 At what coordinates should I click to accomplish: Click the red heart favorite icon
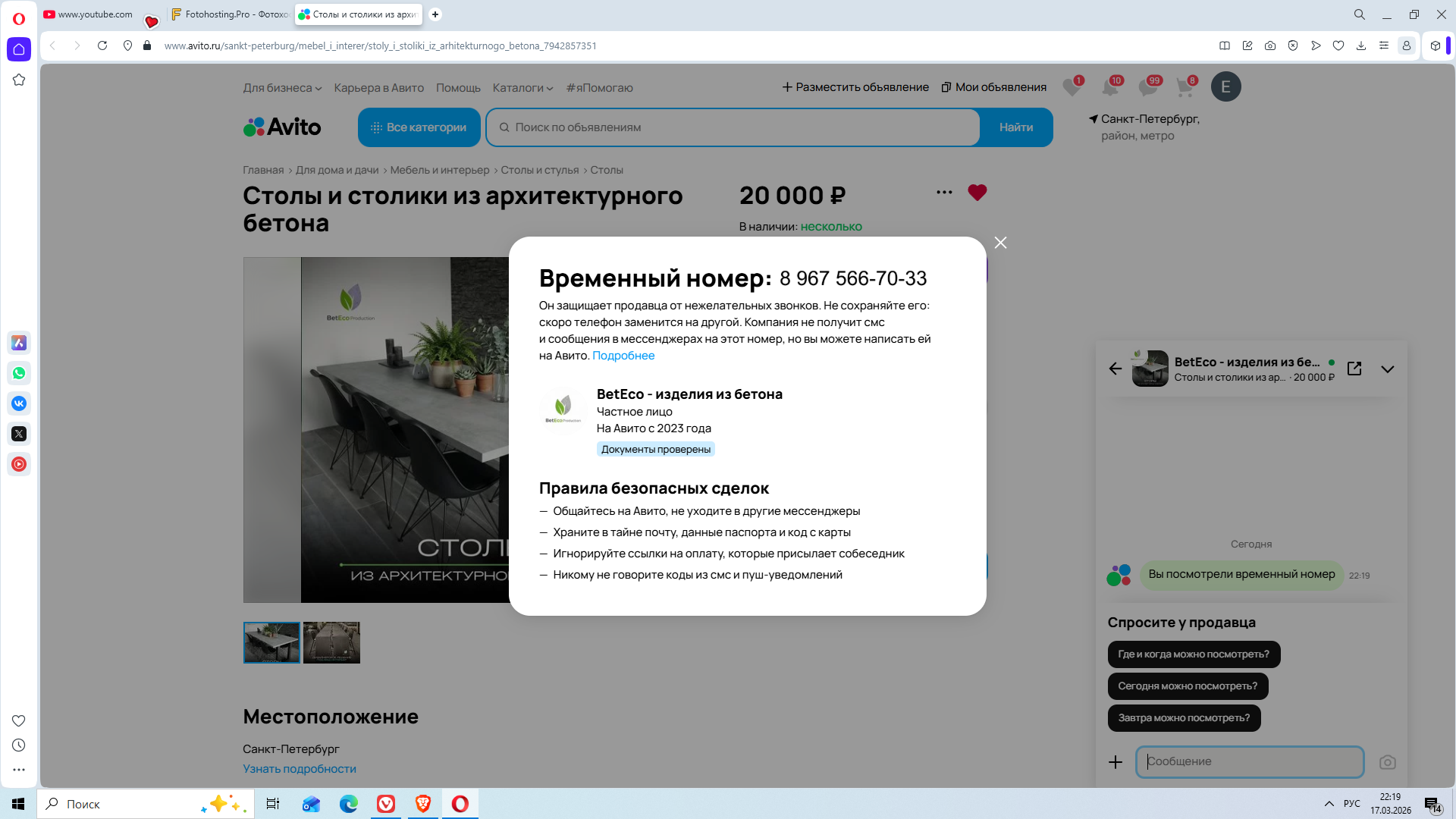pos(977,193)
